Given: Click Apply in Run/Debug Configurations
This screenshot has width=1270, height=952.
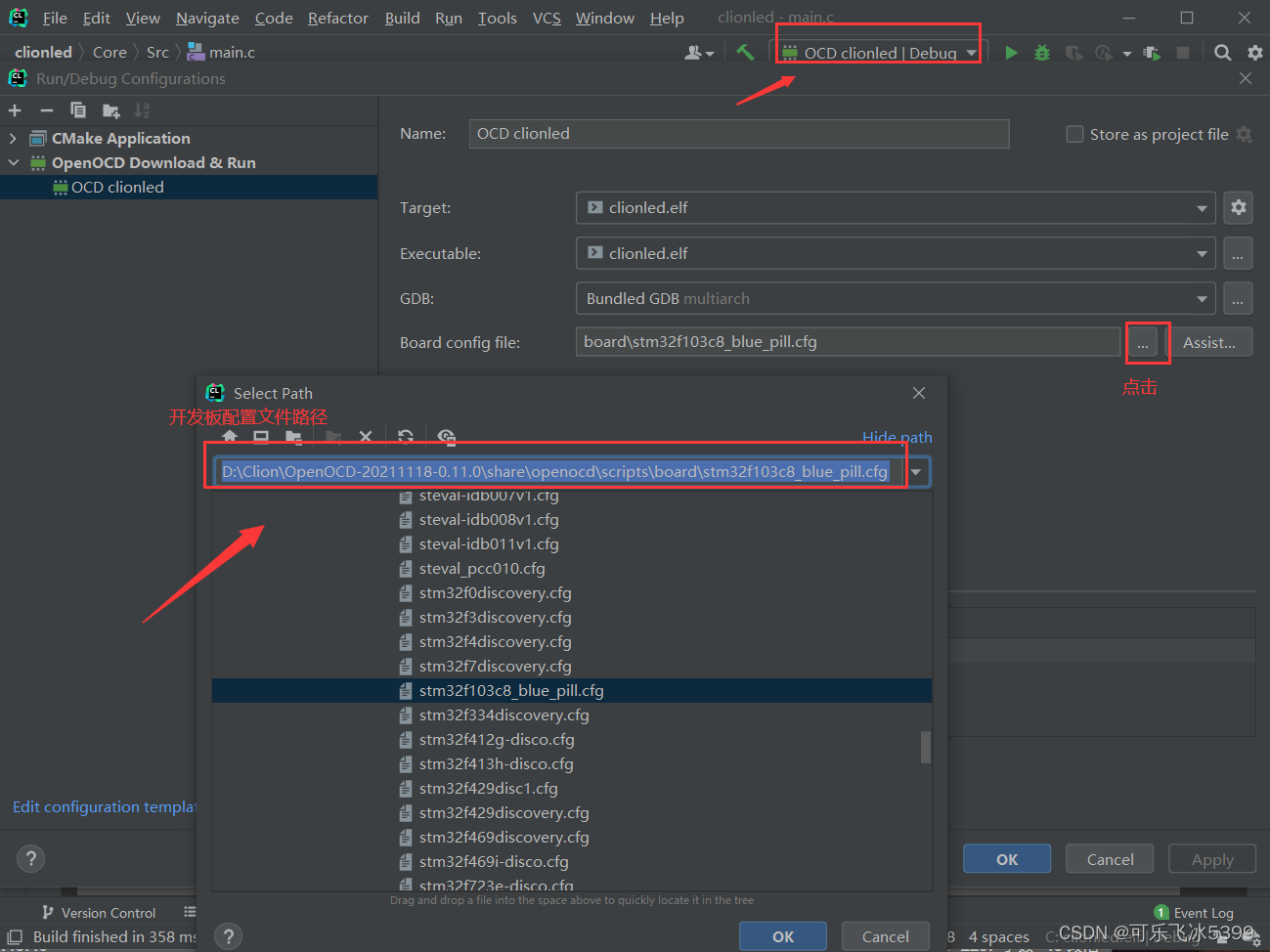Looking at the screenshot, I should pyautogui.click(x=1212, y=859).
